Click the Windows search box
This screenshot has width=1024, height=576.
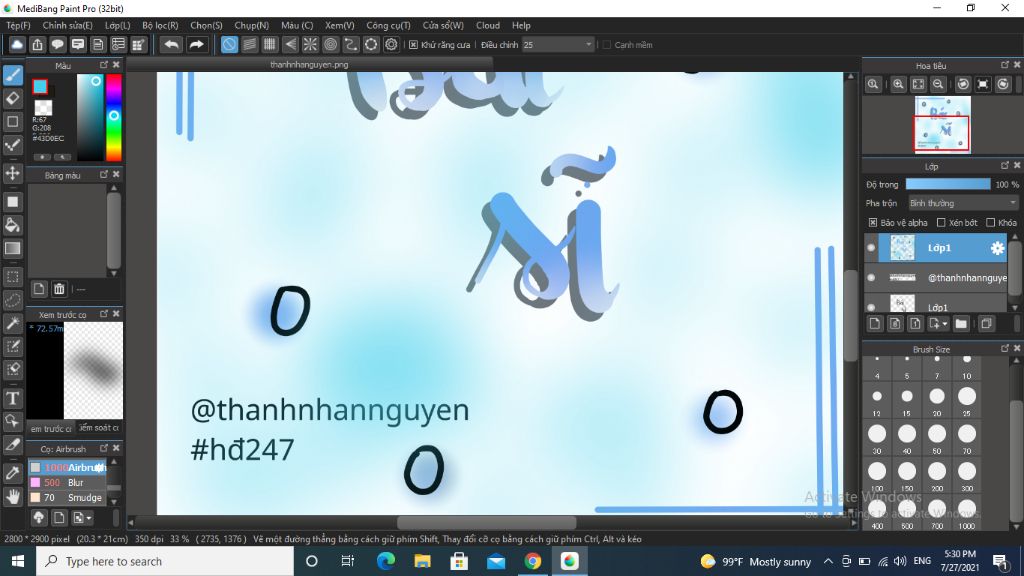coord(165,561)
